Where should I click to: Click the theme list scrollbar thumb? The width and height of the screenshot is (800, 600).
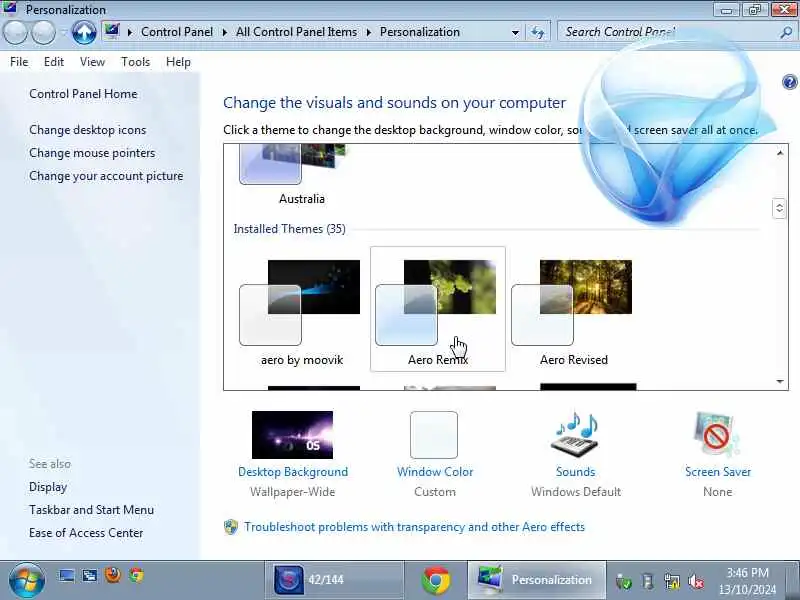click(x=779, y=208)
